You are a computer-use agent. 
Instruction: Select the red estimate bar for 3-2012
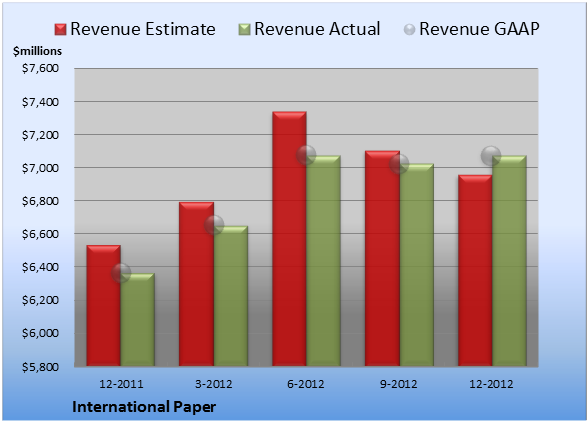(196, 284)
